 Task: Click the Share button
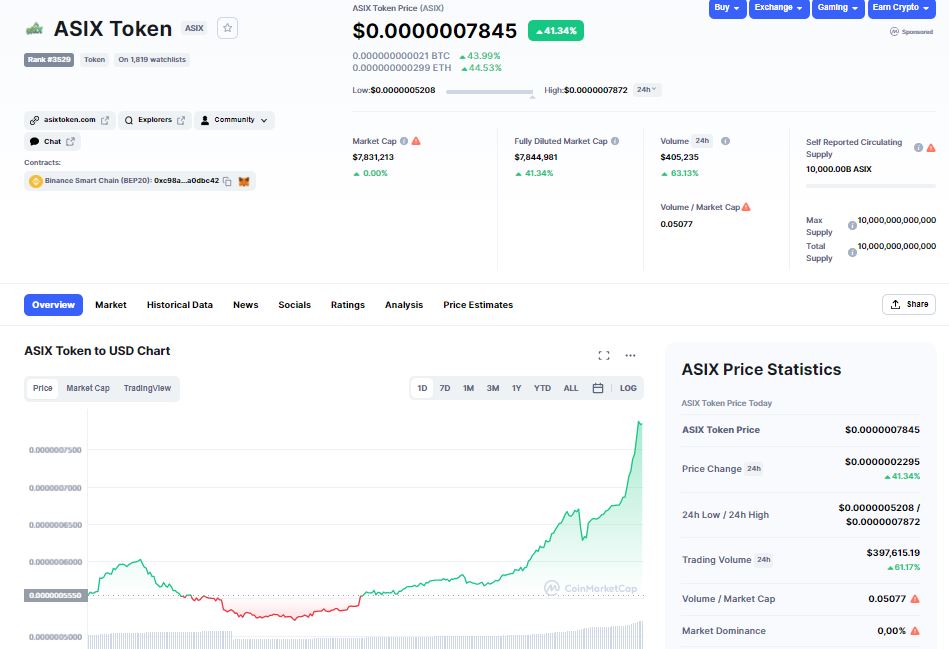pos(909,304)
